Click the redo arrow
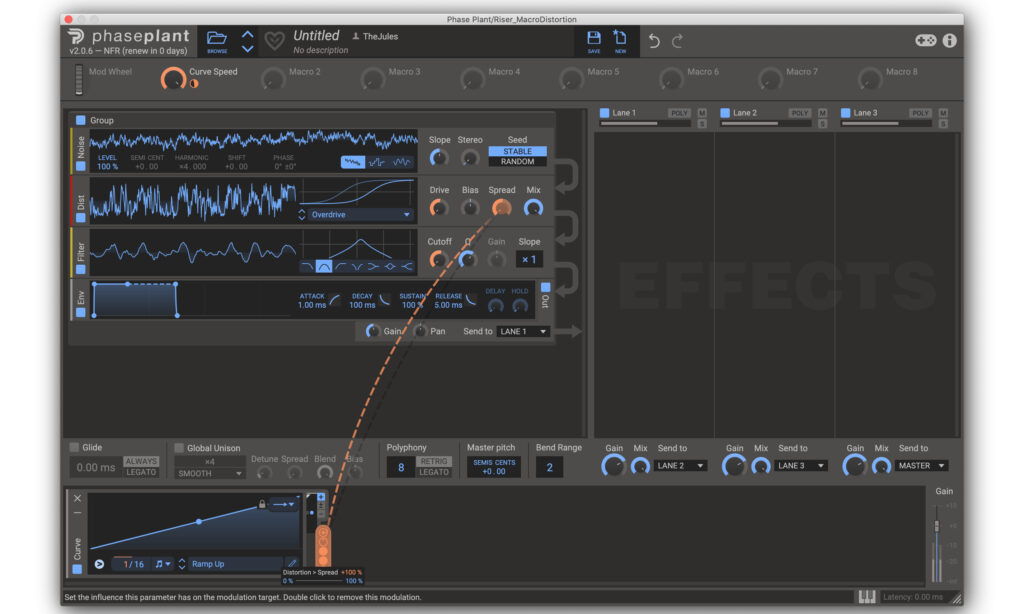Image resolution: width=1024 pixels, height=614 pixels. tap(677, 41)
